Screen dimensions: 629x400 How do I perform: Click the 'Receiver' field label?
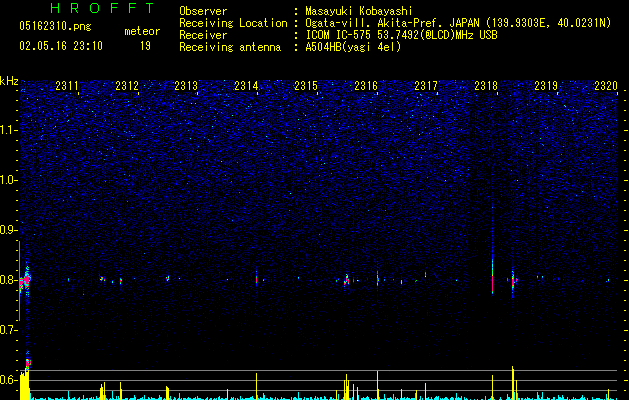tap(203, 35)
